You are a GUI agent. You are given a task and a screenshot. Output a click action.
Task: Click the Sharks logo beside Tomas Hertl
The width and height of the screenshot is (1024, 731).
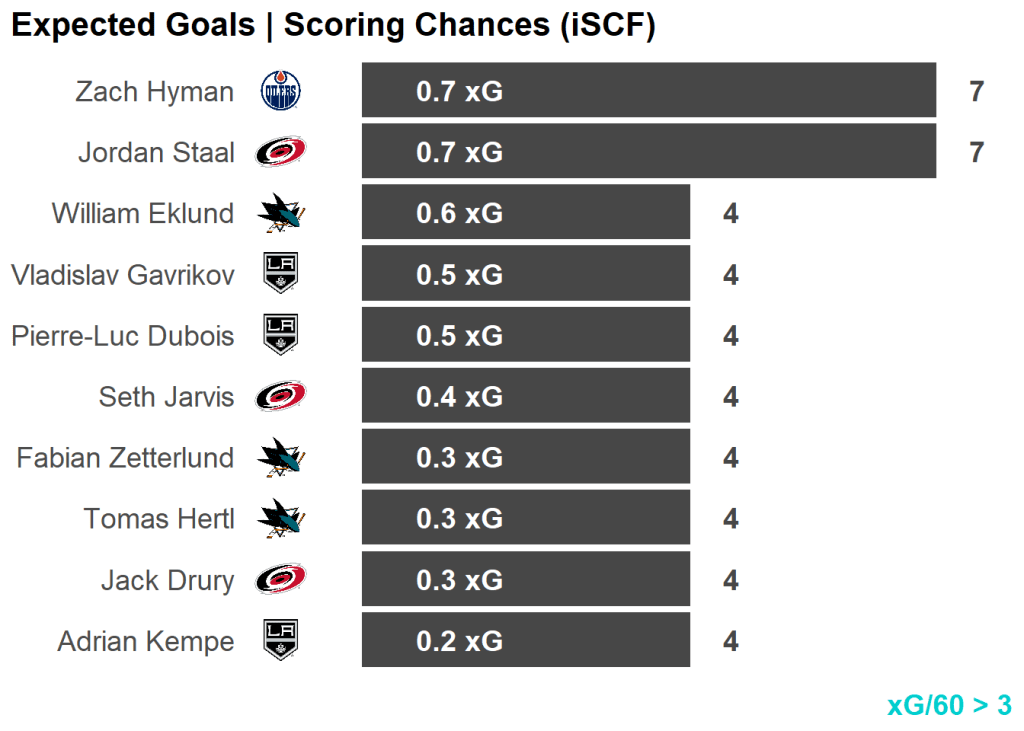point(280,519)
